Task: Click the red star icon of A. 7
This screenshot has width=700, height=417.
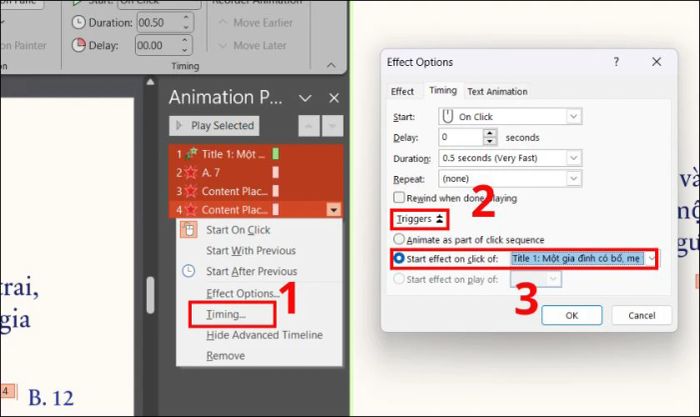Action: coord(191,172)
